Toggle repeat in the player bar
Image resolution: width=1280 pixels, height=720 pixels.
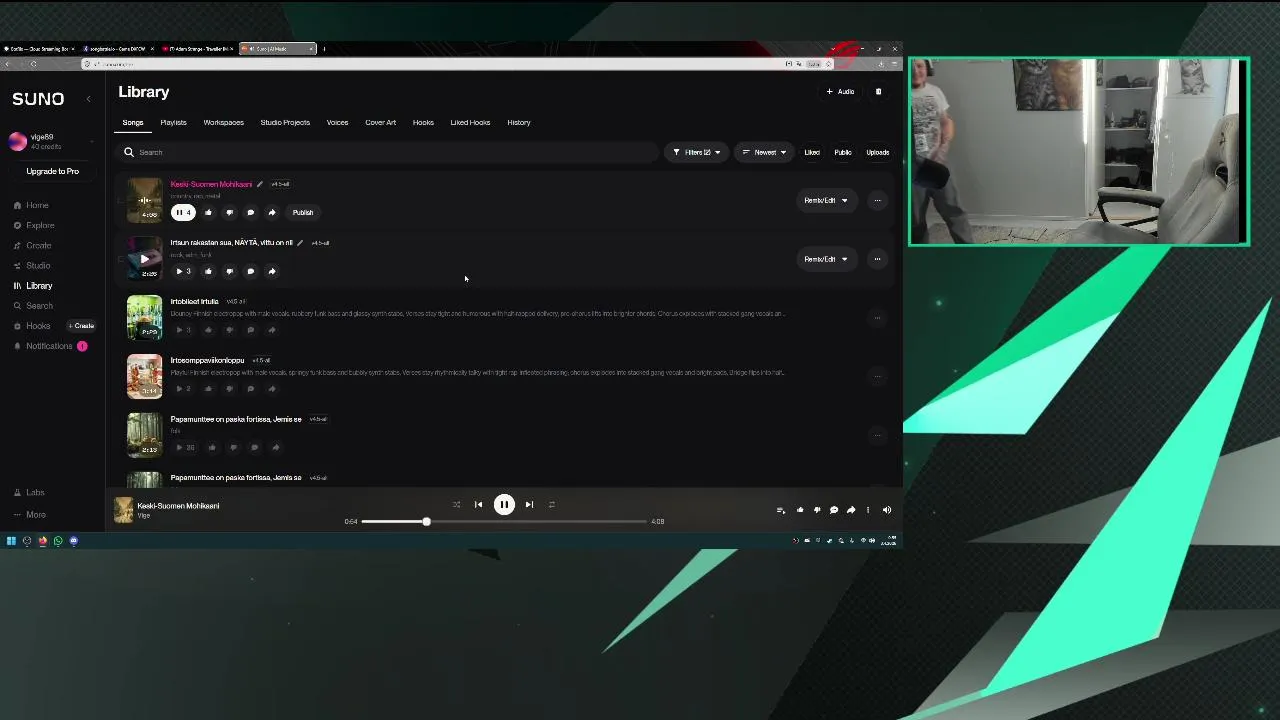(551, 505)
